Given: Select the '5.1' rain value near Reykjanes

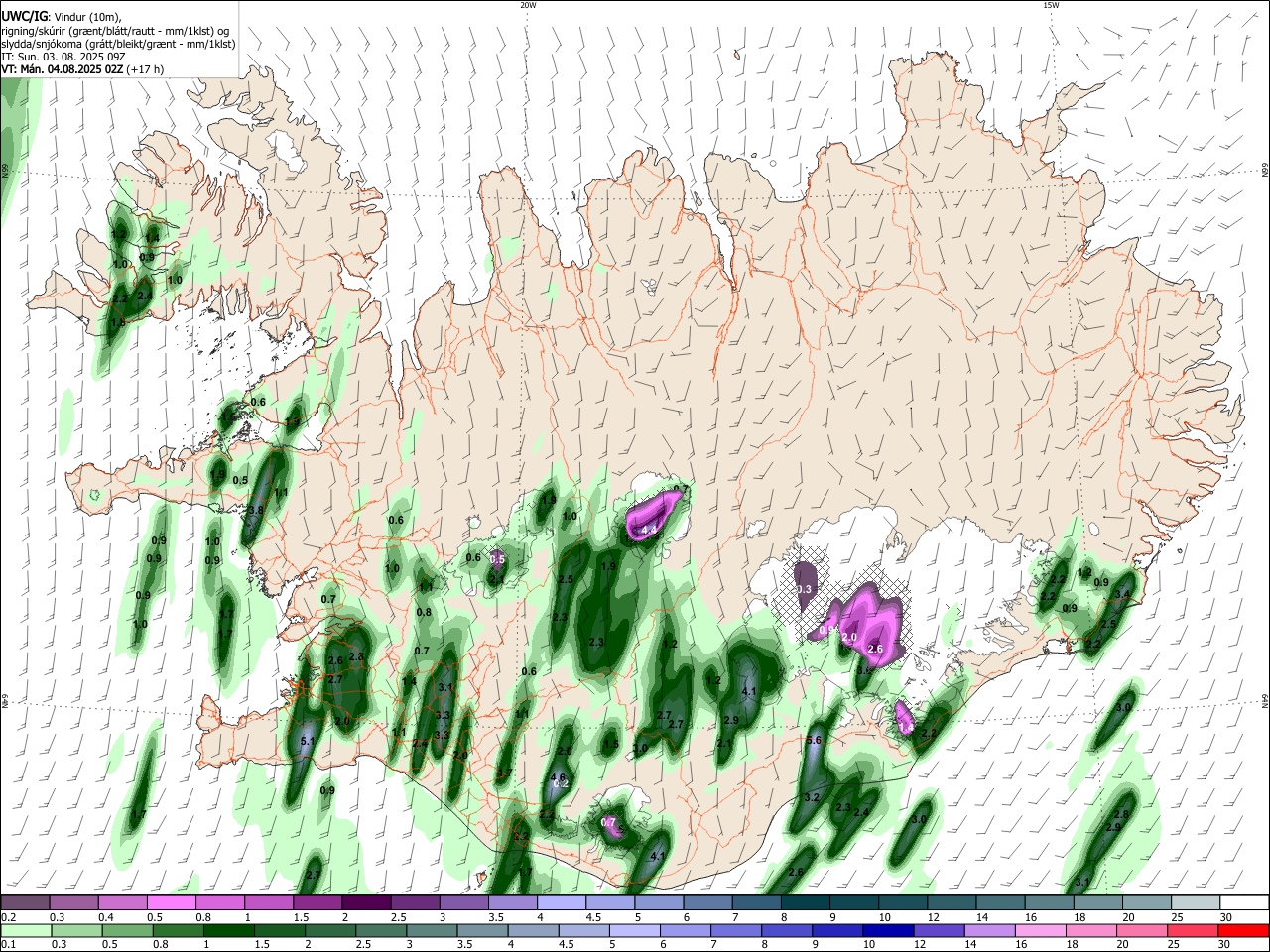Looking at the screenshot, I should (307, 741).
